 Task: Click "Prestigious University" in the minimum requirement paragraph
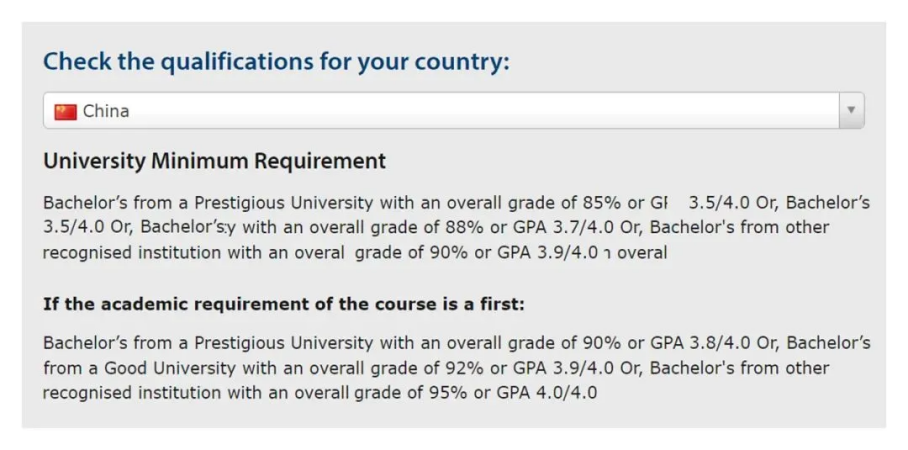click(x=284, y=203)
